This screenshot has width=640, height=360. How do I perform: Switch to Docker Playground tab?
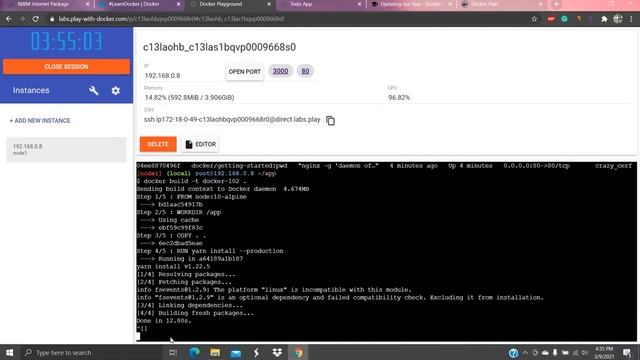pyautogui.click(x=229, y=4)
